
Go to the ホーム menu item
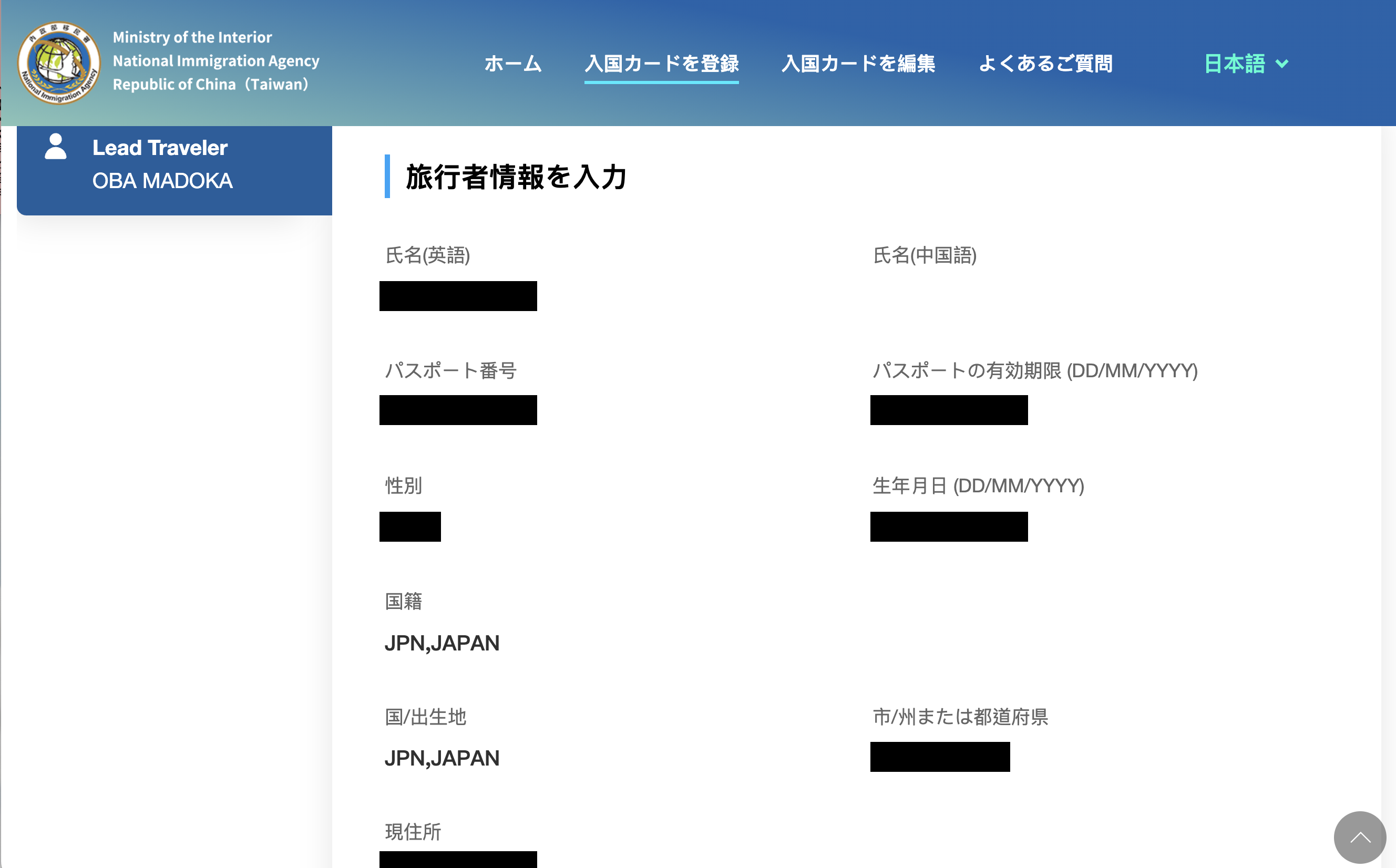click(512, 64)
